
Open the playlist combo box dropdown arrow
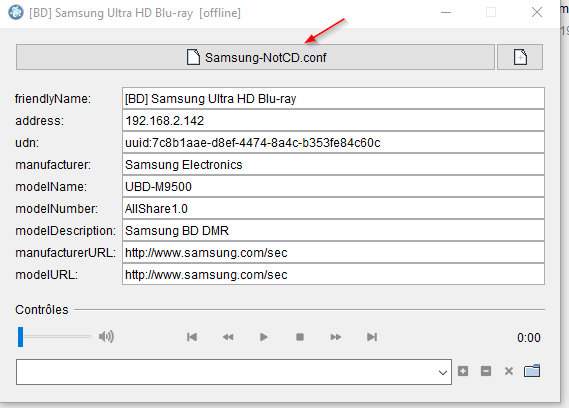coord(442,372)
